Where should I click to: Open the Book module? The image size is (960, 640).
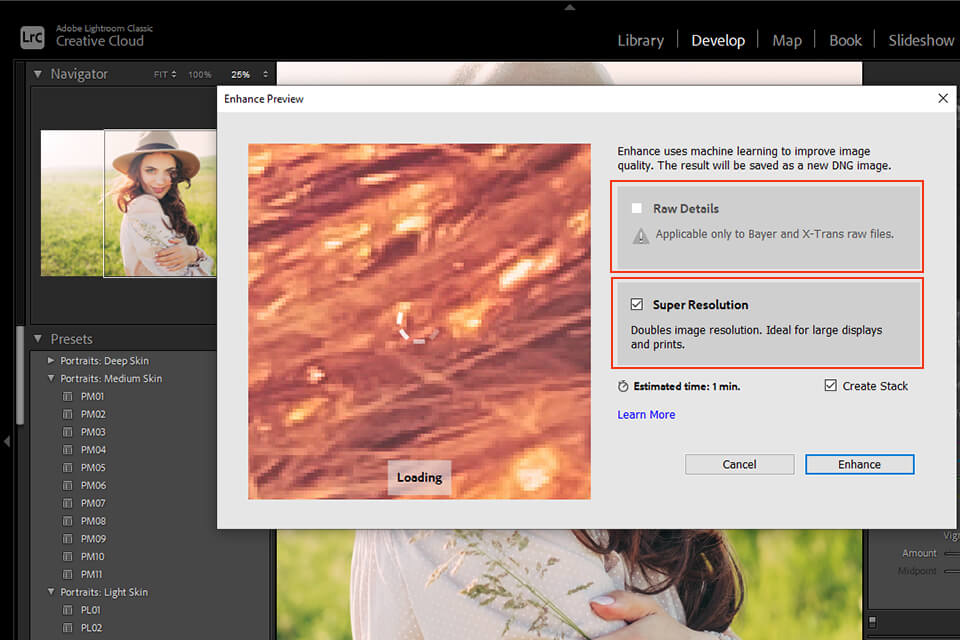coord(845,40)
